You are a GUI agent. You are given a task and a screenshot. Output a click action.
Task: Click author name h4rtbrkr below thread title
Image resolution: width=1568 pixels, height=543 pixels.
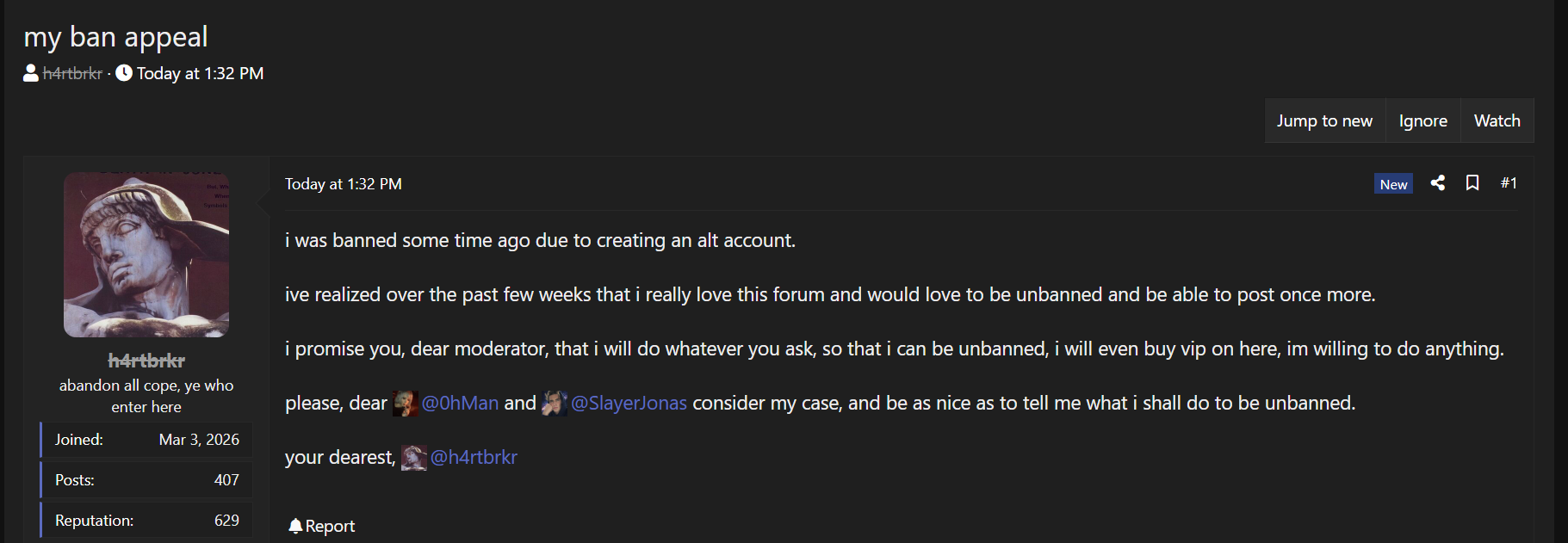coord(72,74)
